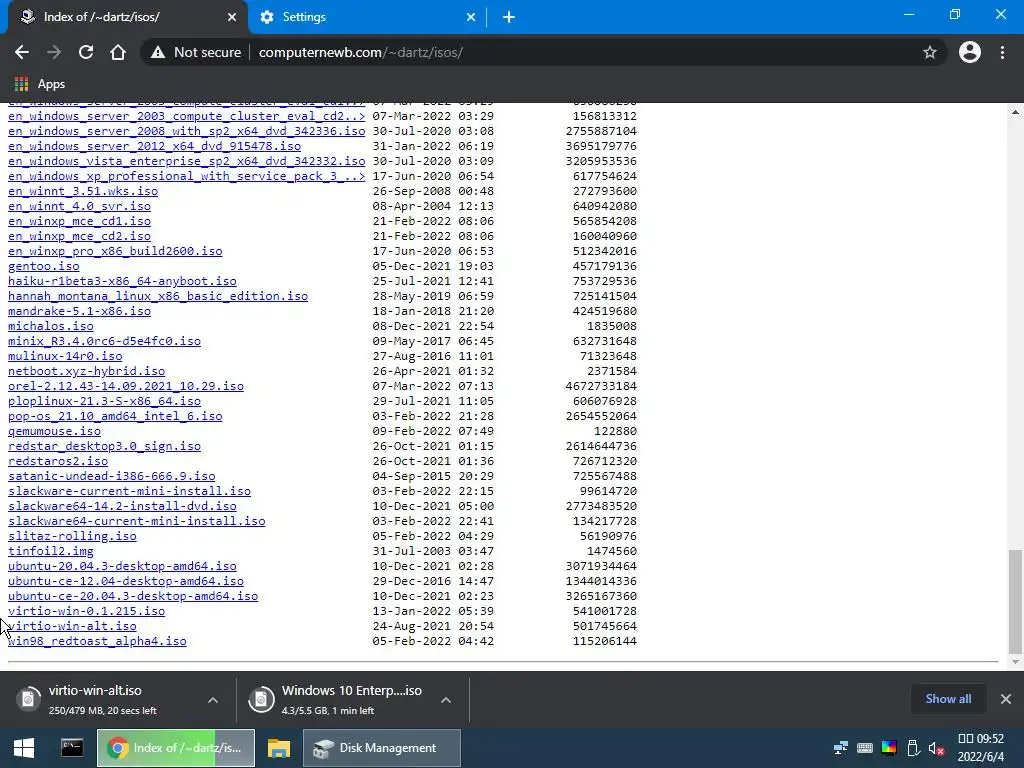Switch to Disk Management window
This screenshot has height=768, width=1024.
382,748
